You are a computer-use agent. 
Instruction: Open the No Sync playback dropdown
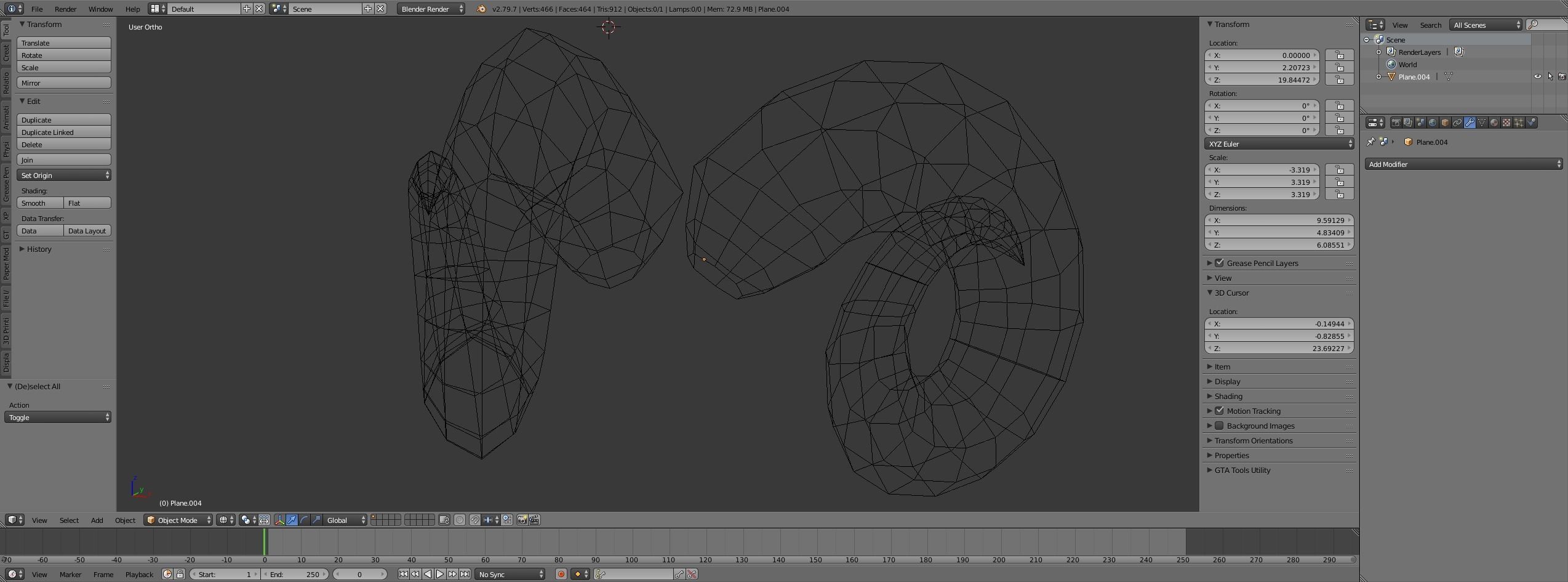510,575
